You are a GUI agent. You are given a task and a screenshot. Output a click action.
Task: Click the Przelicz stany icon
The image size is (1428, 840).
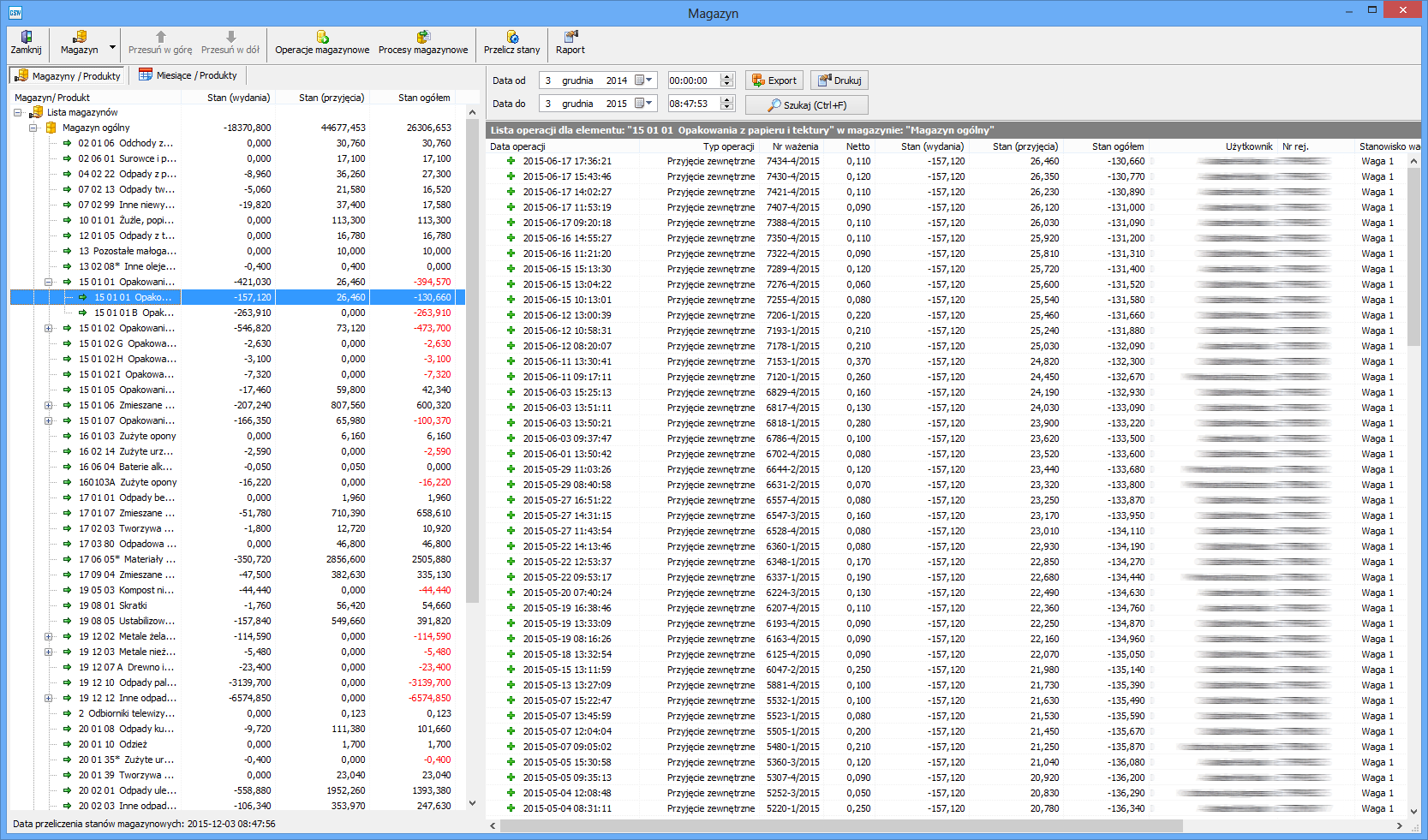coord(511,37)
